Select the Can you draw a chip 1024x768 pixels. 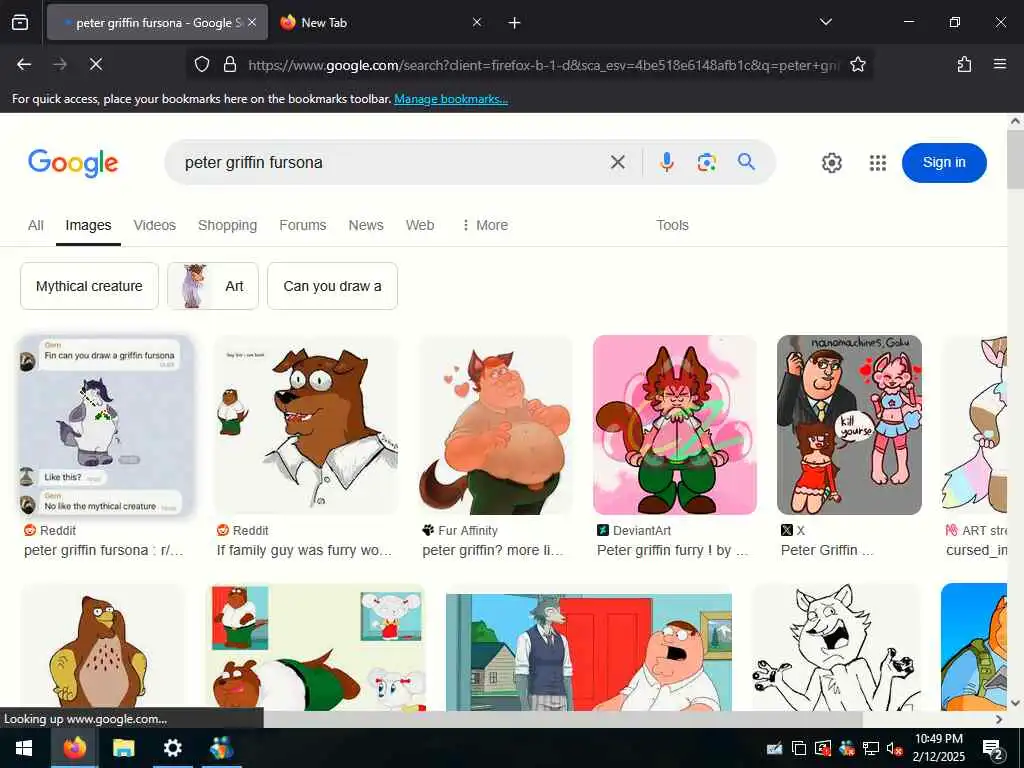[x=332, y=286]
